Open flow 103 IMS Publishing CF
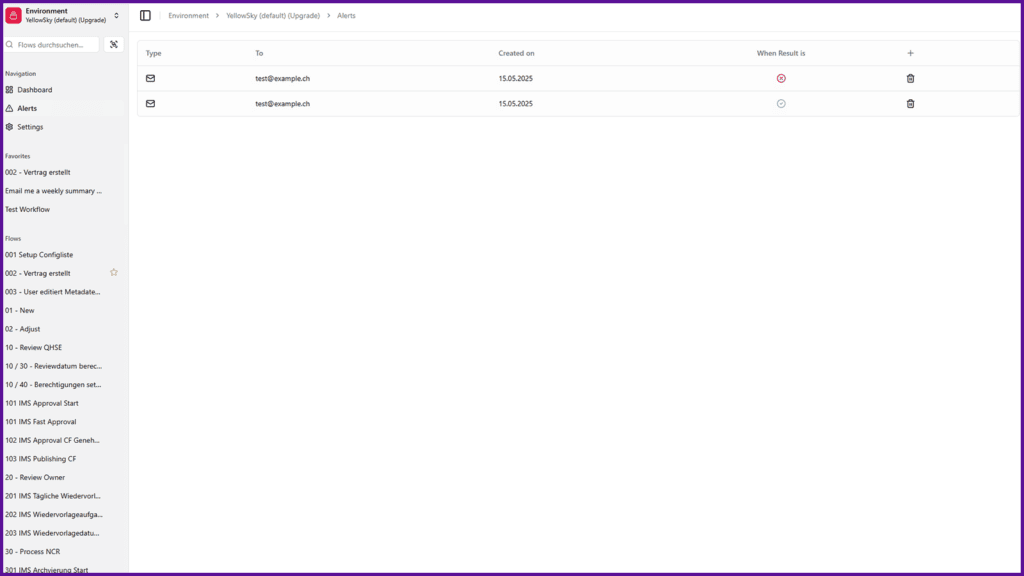1024x576 pixels. [x=40, y=459]
